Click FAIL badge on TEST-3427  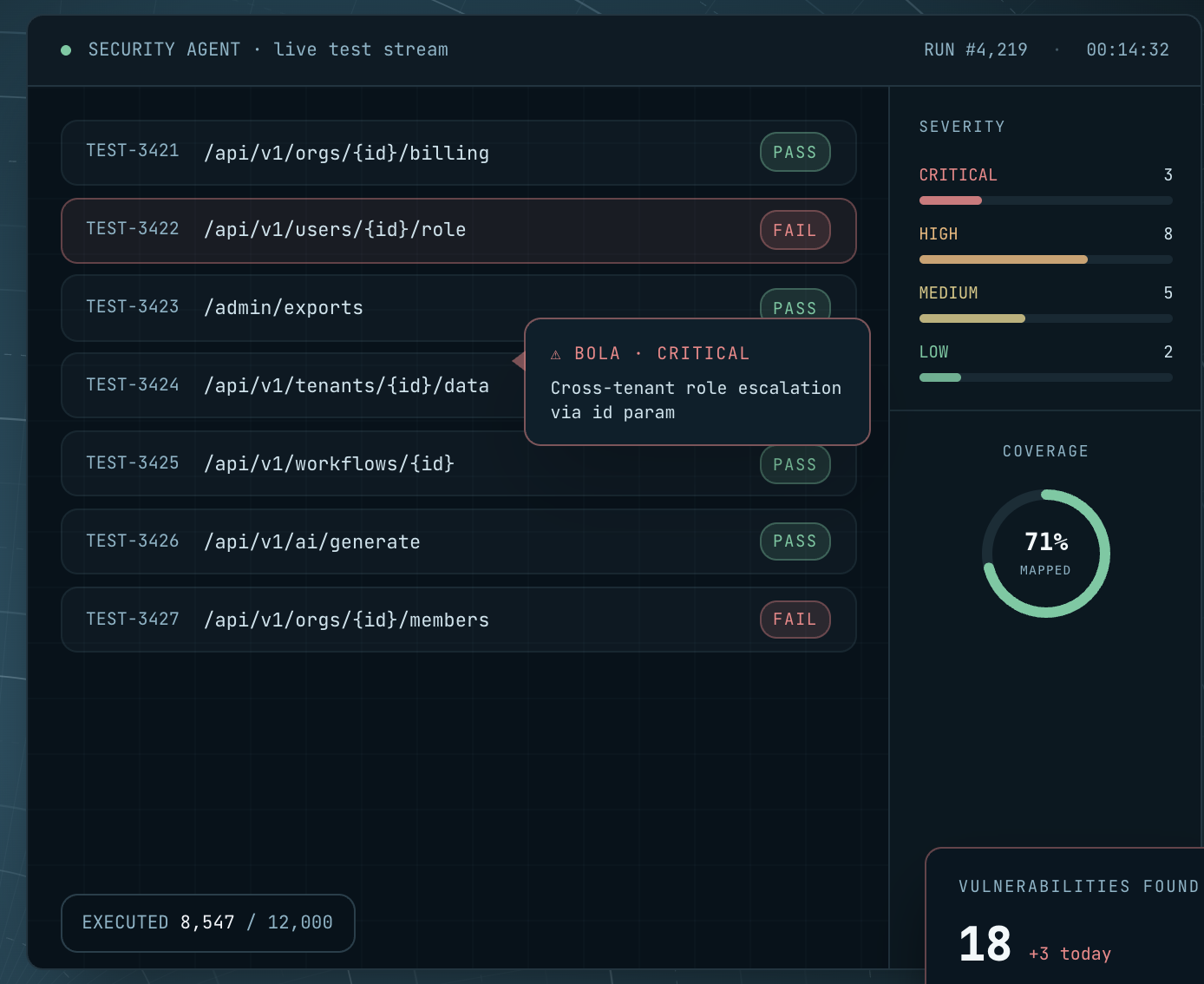pos(795,620)
